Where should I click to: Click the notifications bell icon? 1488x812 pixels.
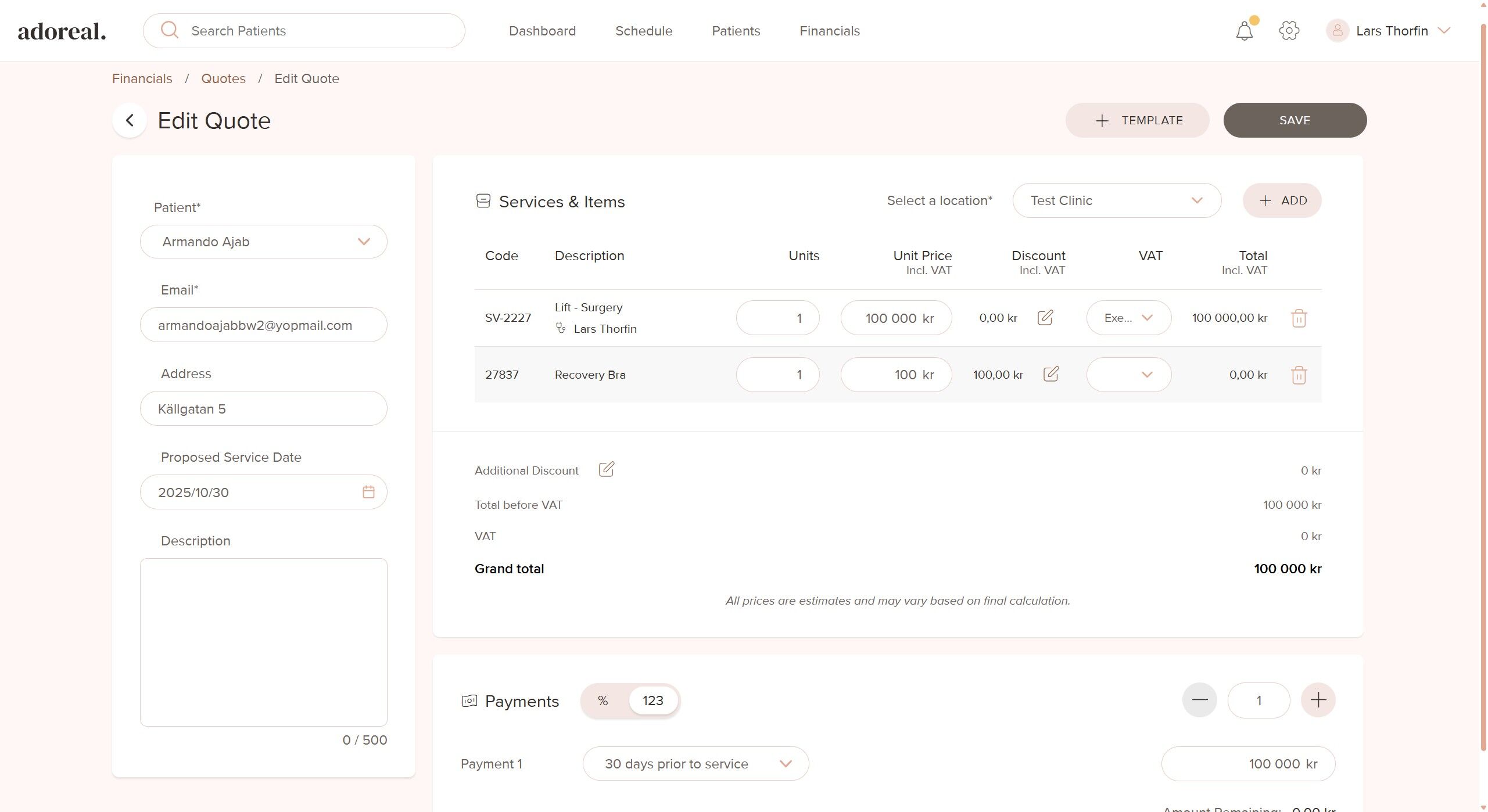point(1244,31)
